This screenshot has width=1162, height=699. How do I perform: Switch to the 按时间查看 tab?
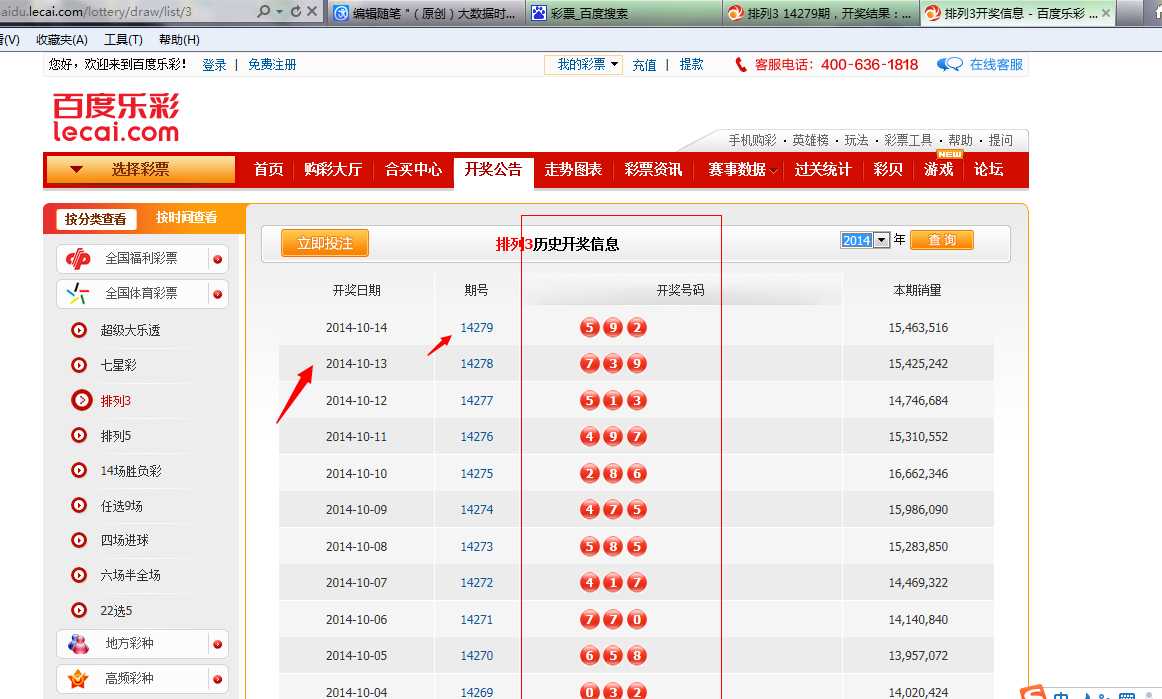click(186, 217)
